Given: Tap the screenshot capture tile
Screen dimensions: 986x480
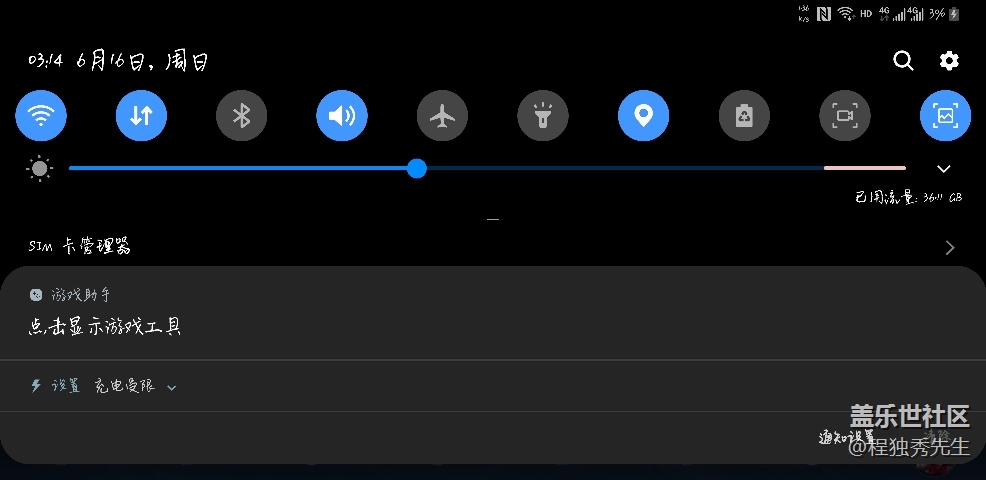Looking at the screenshot, I should pyautogui.click(x=946, y=116).
